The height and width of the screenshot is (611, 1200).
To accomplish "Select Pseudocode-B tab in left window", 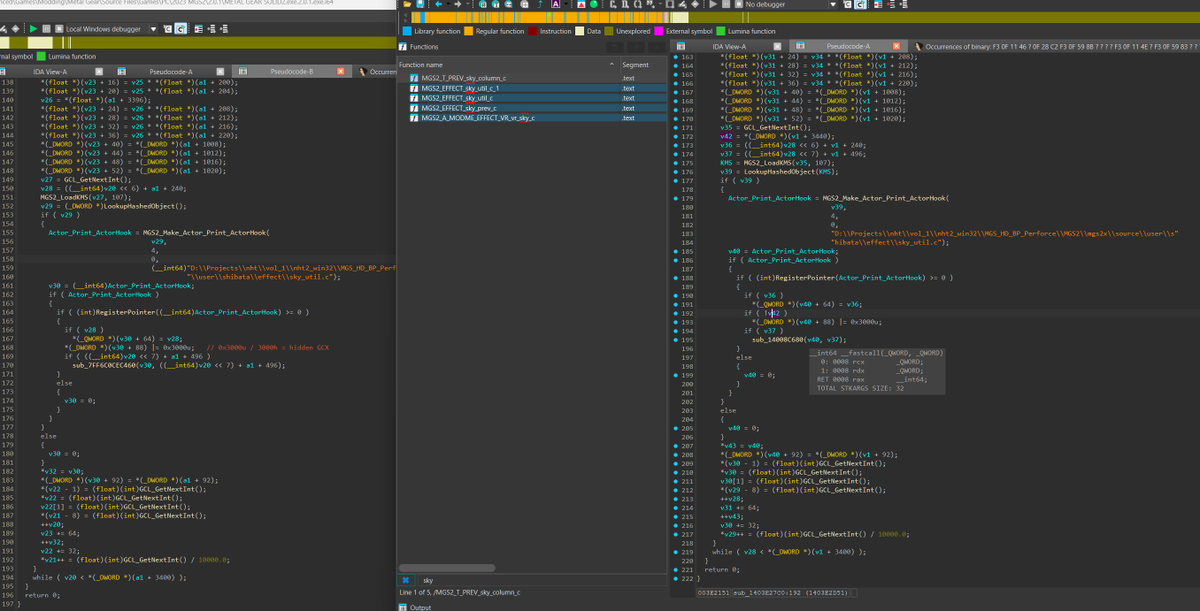I will click(291, 72).
